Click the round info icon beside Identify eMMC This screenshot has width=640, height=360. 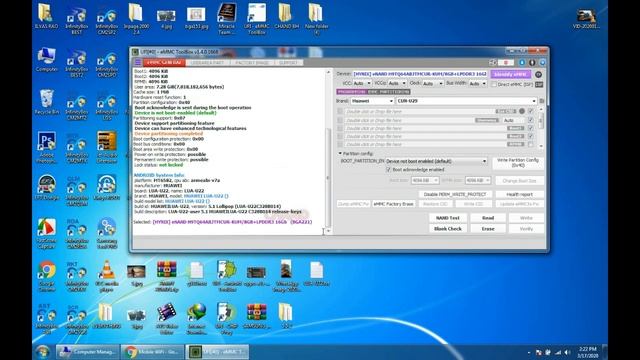coord(538,75)
